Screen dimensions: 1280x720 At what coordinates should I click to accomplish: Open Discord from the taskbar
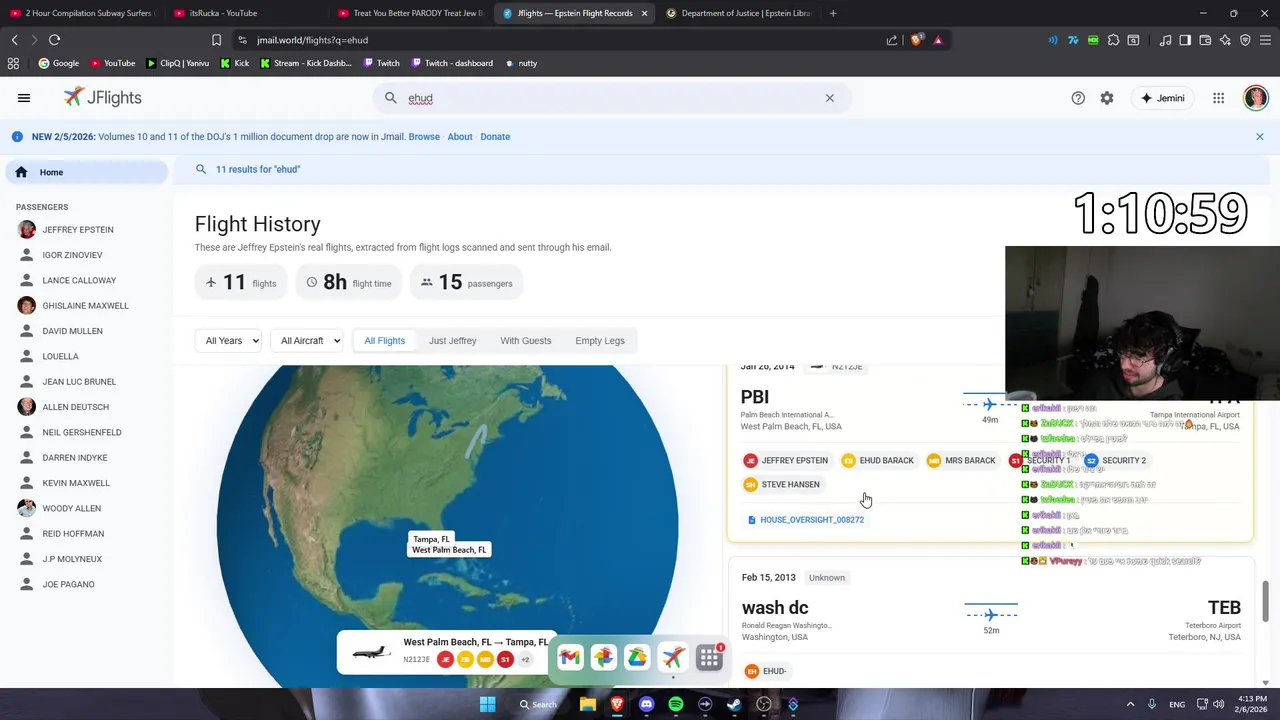[x=646, y=704]
